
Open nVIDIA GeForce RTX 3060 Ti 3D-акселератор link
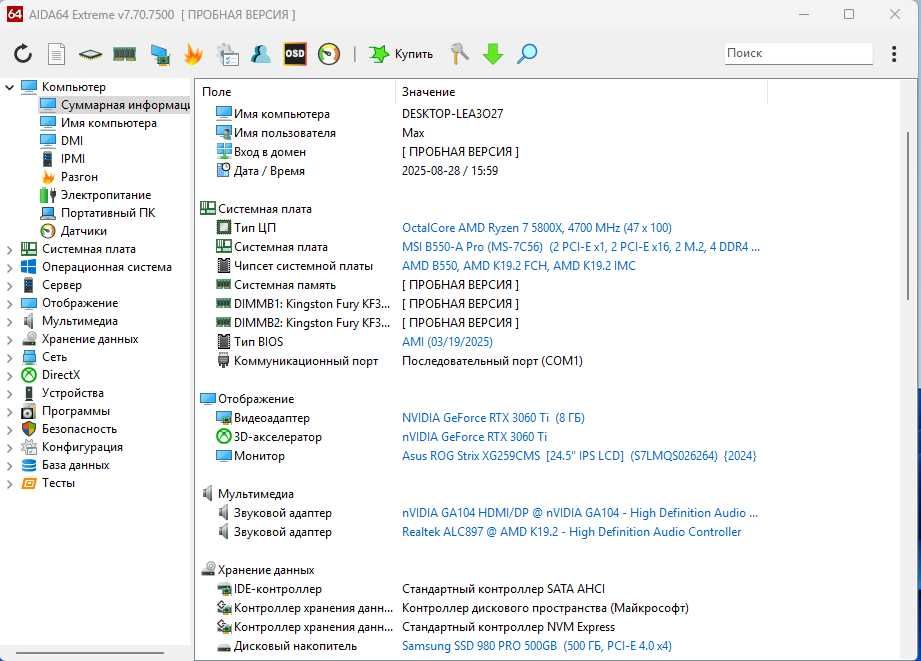pos(474,437)
